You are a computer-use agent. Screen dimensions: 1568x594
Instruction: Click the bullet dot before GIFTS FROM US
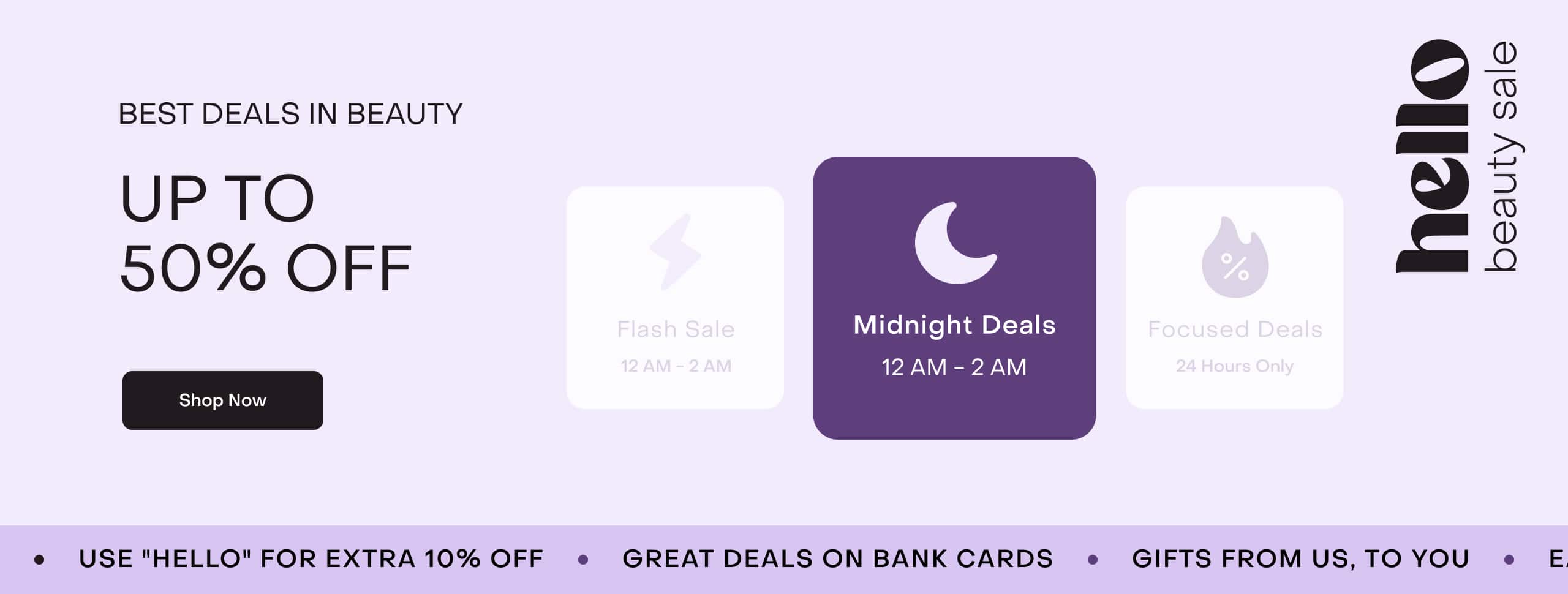pos(1093,559)
